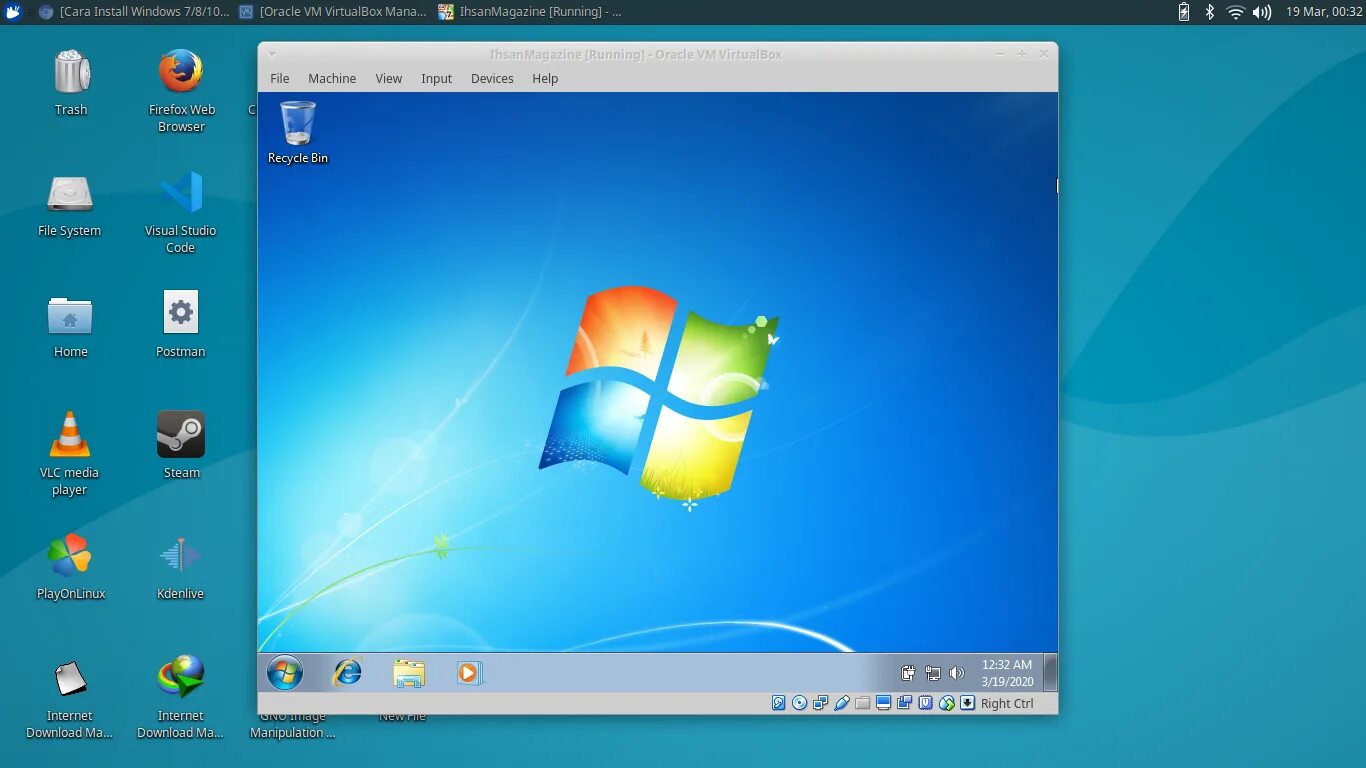Select the Recycle Bin on Windows 7 desktop

tap(298, 132)
